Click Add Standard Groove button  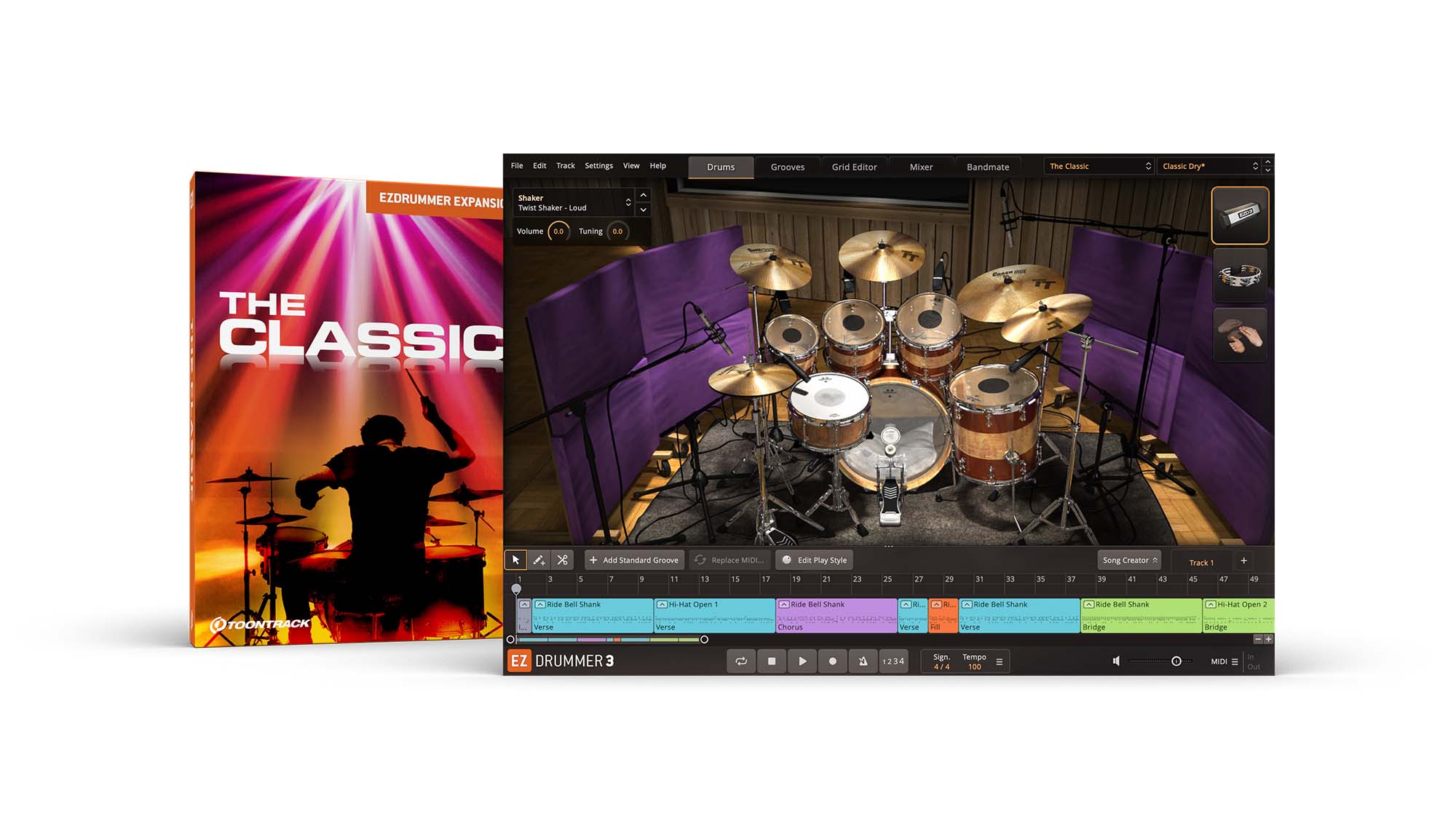click(x=634, y=560)
